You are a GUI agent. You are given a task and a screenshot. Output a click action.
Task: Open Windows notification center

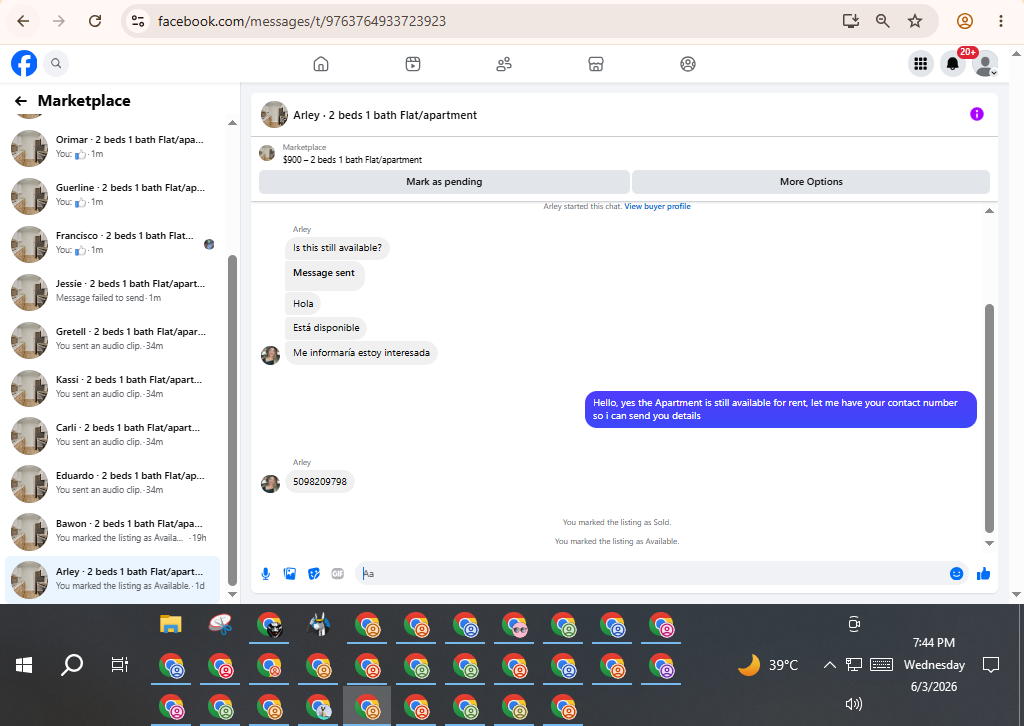pyautogui.click(x=991, y=665)
